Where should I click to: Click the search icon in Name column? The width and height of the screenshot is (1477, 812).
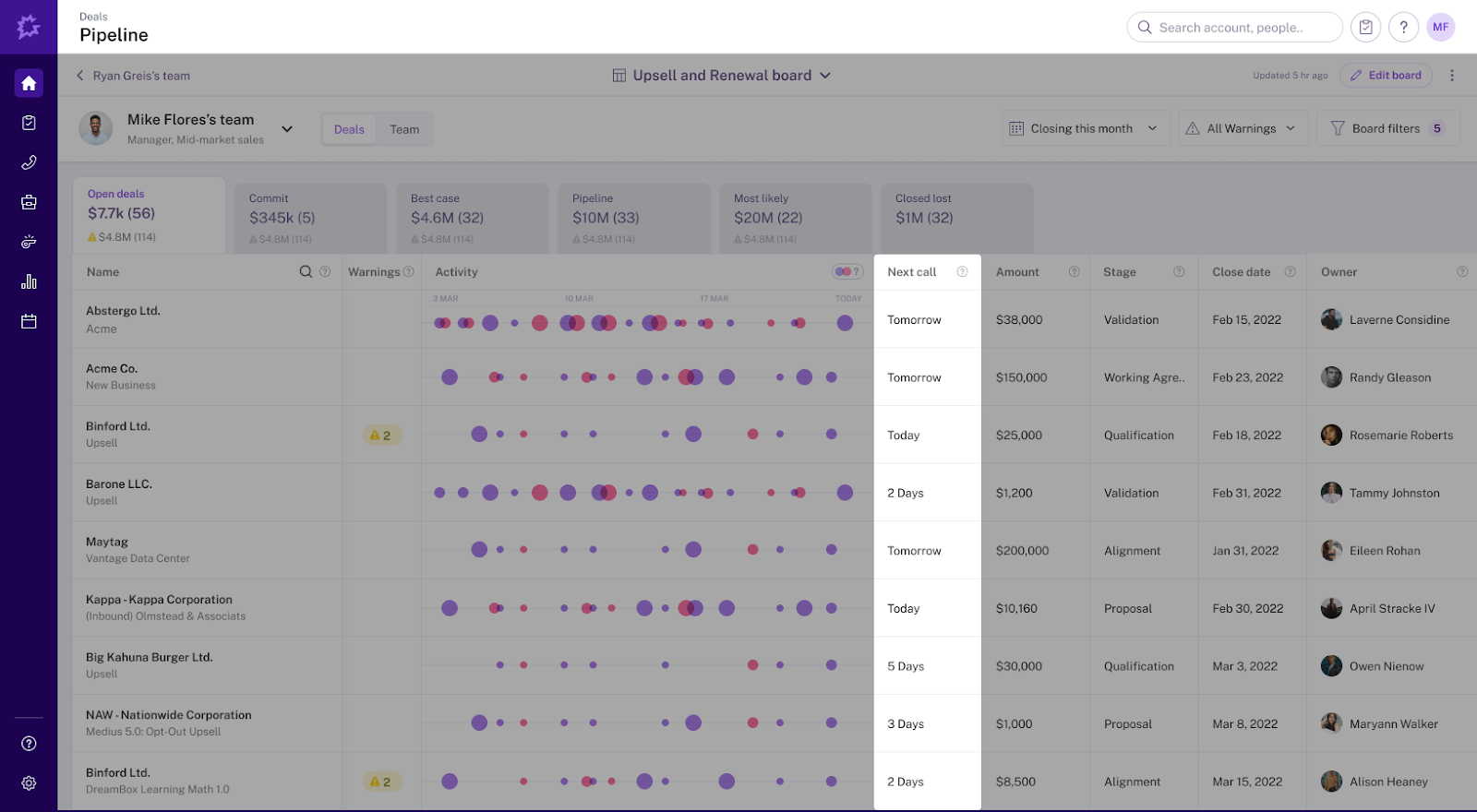pyautogui.click(x=306, y=272)
